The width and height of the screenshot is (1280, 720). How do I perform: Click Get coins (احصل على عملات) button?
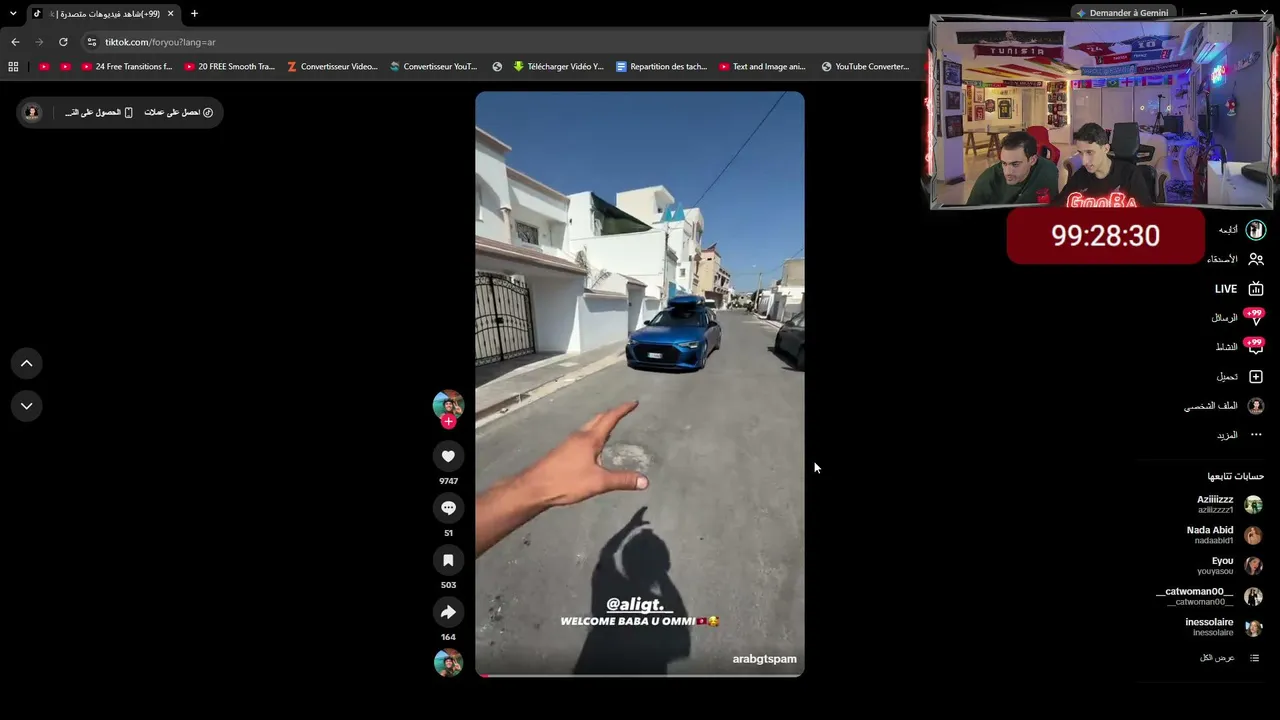coord(178,112)
